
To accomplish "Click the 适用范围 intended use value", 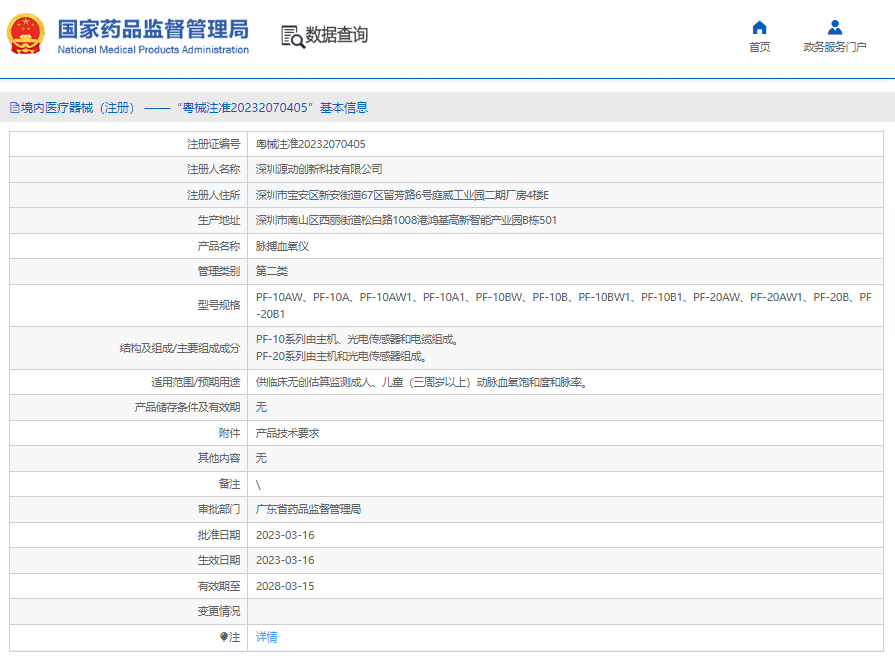I will click(422, 382).
